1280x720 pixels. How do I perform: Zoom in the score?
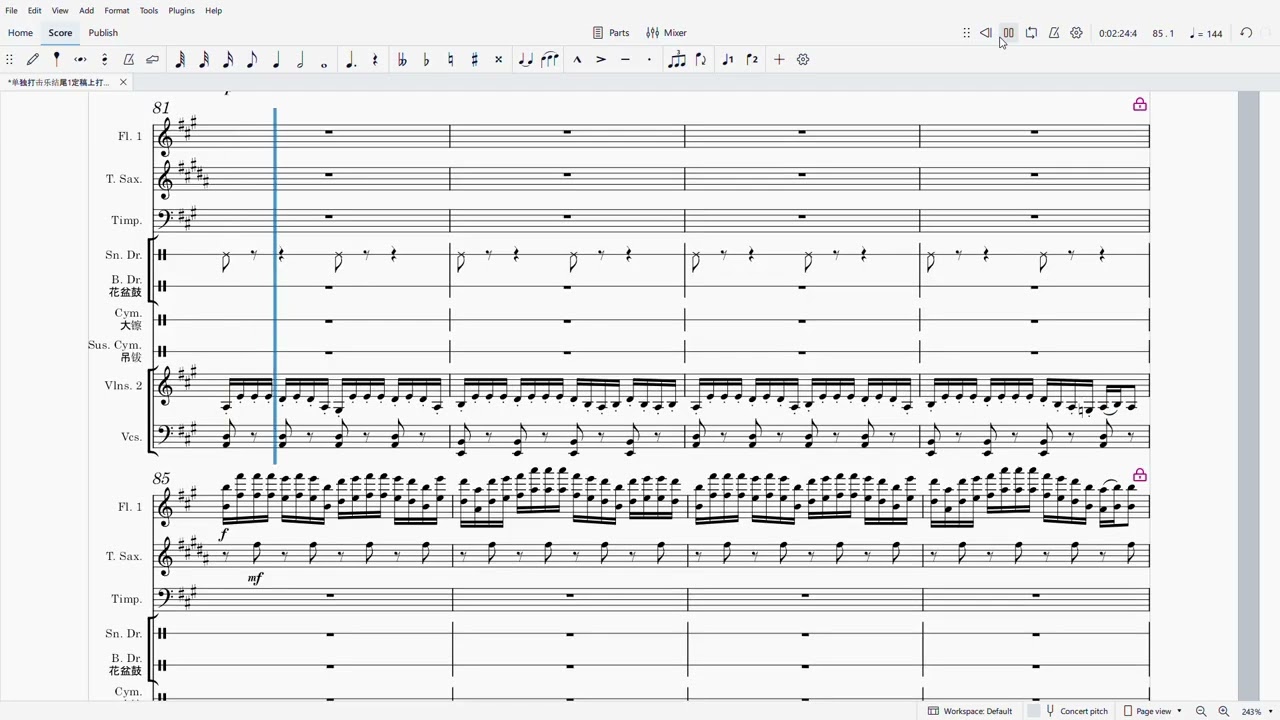point(1223,711)
